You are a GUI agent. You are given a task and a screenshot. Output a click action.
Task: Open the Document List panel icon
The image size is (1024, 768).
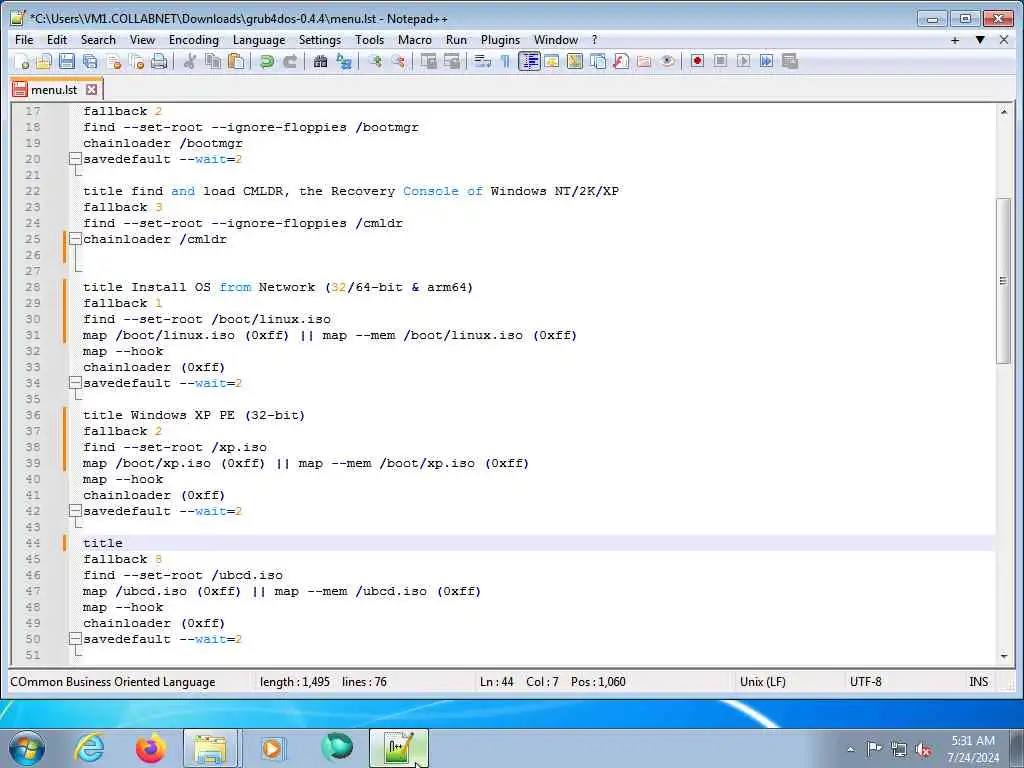pyautogui.click(x=598, y=61)
